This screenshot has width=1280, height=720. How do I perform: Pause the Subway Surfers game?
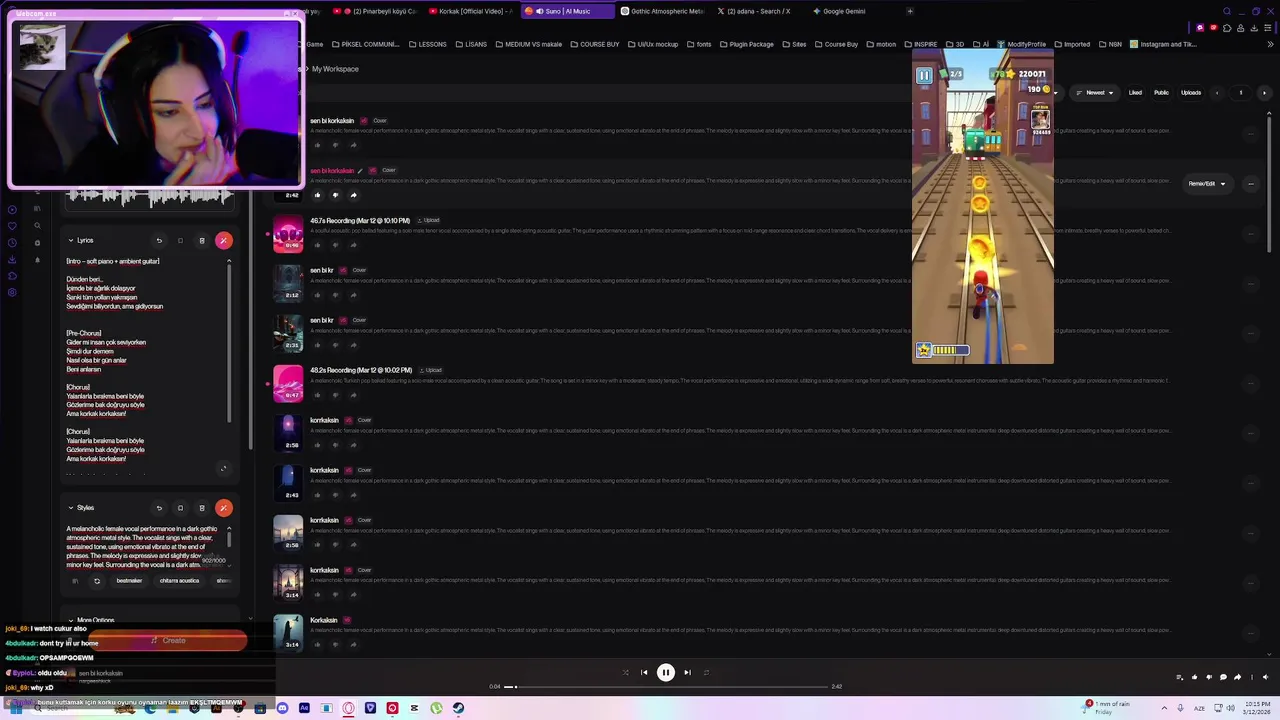pyautogui.click(x=924, y=75)
